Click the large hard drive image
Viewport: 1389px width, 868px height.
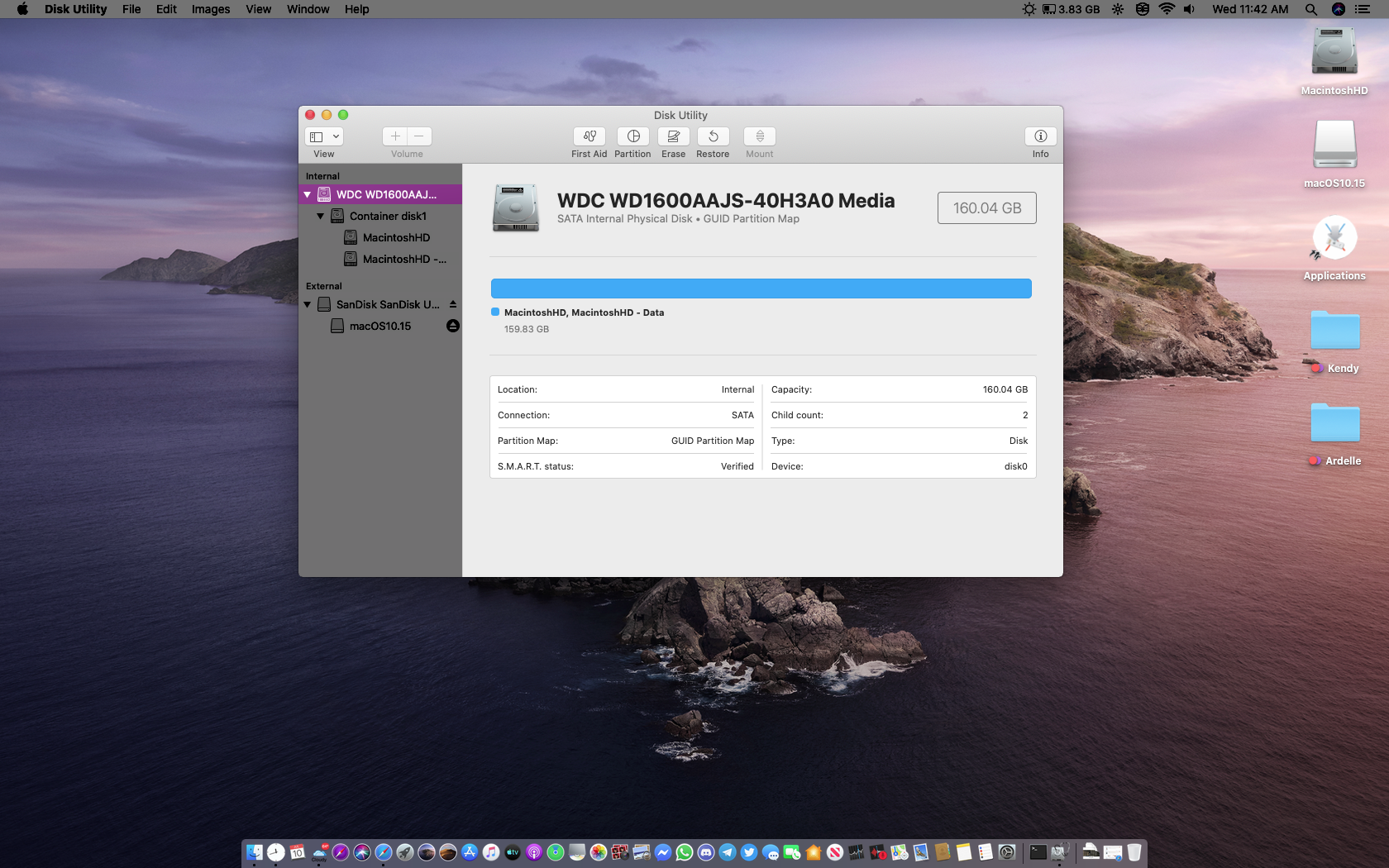[x=516, y=207]
